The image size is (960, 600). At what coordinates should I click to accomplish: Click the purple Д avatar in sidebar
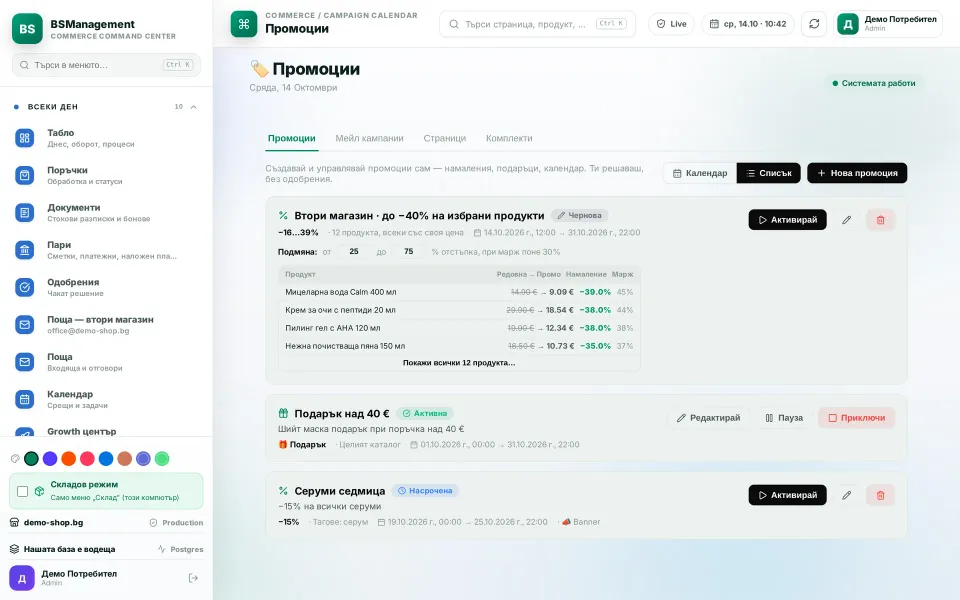[22, 578]
